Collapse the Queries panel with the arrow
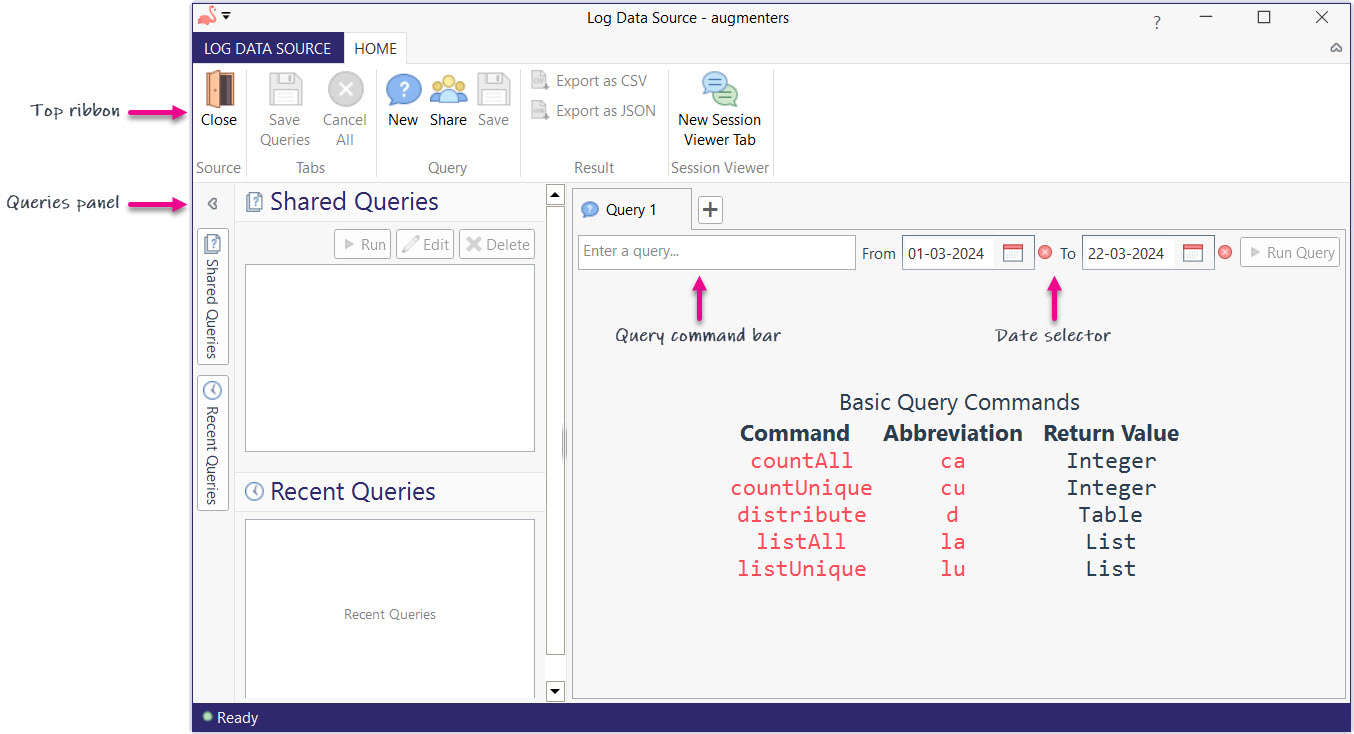The height and width of the screenshot is (734, 1354). tap(212, 204)
